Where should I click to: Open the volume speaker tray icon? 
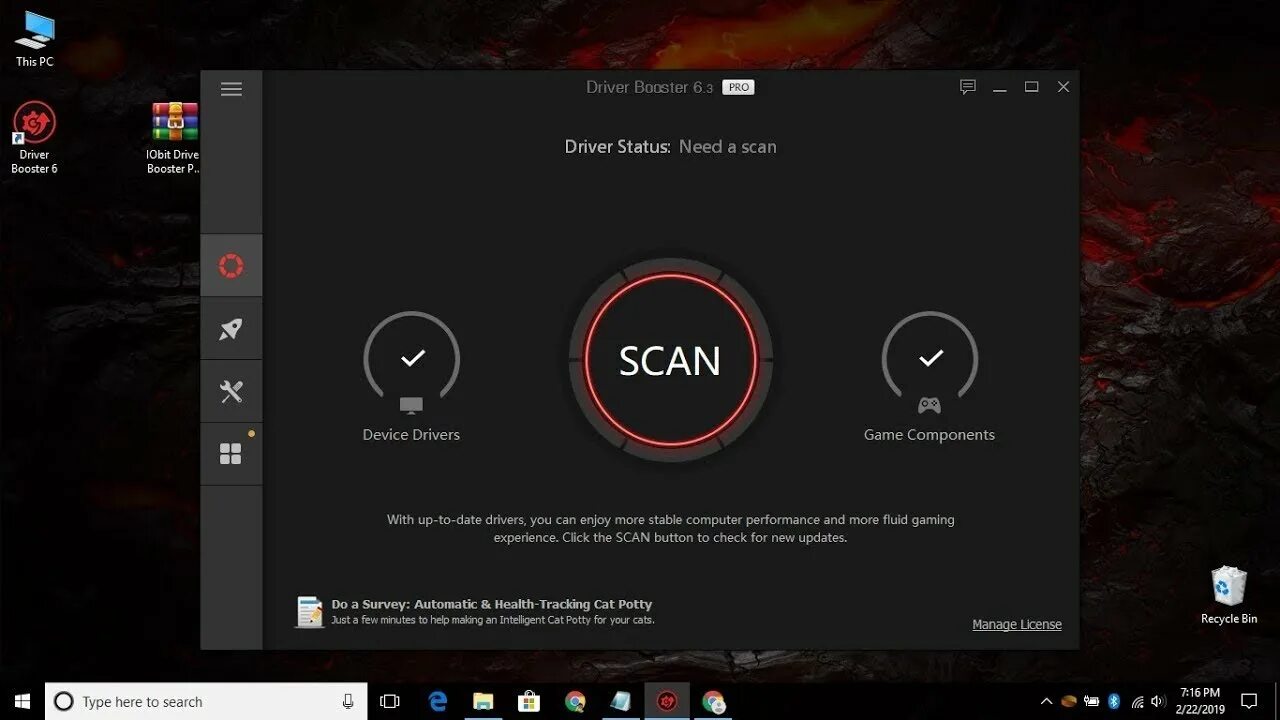[1159, 702]
